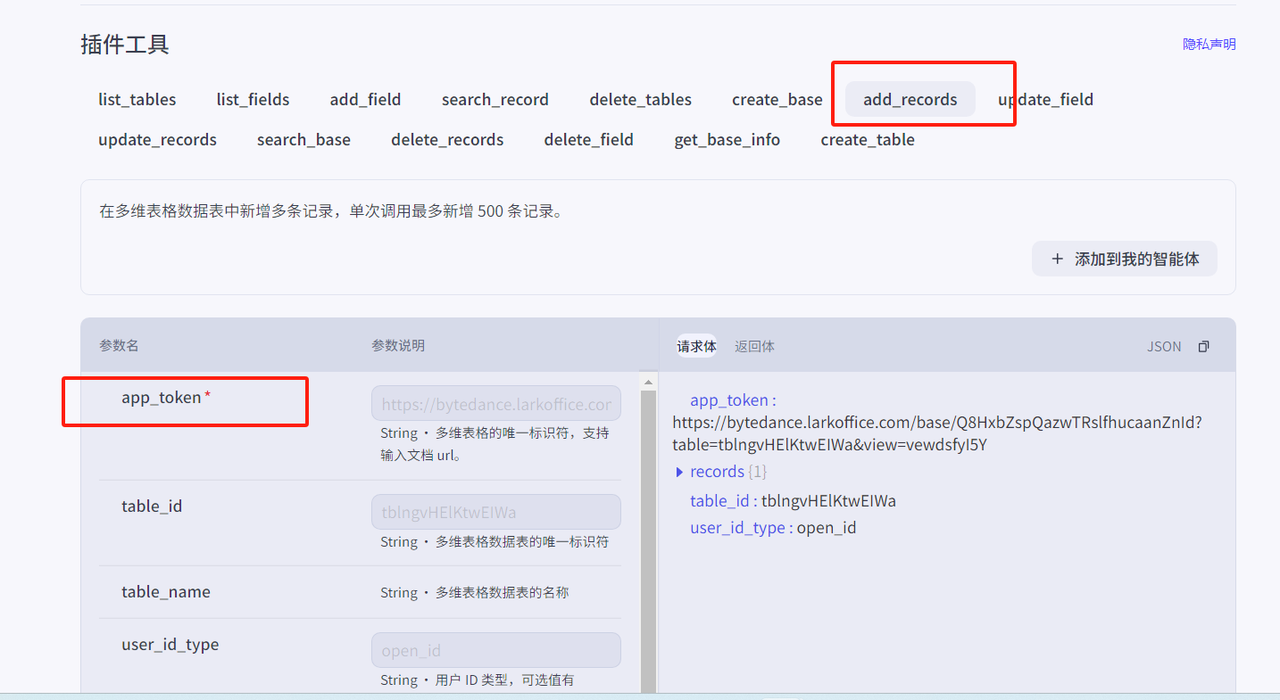Select the list_fields tool
Screen dimensions: 1280x700
253,100
